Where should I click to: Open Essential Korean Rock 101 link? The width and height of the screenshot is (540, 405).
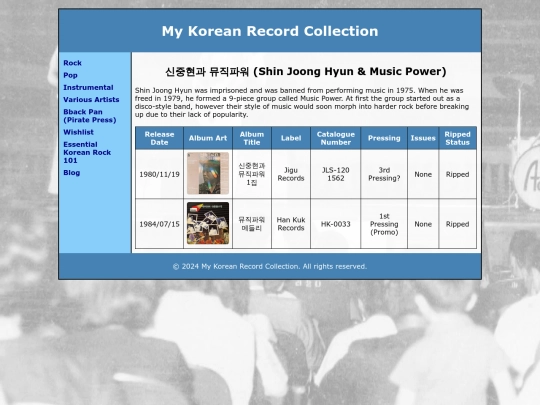point(87,152)
